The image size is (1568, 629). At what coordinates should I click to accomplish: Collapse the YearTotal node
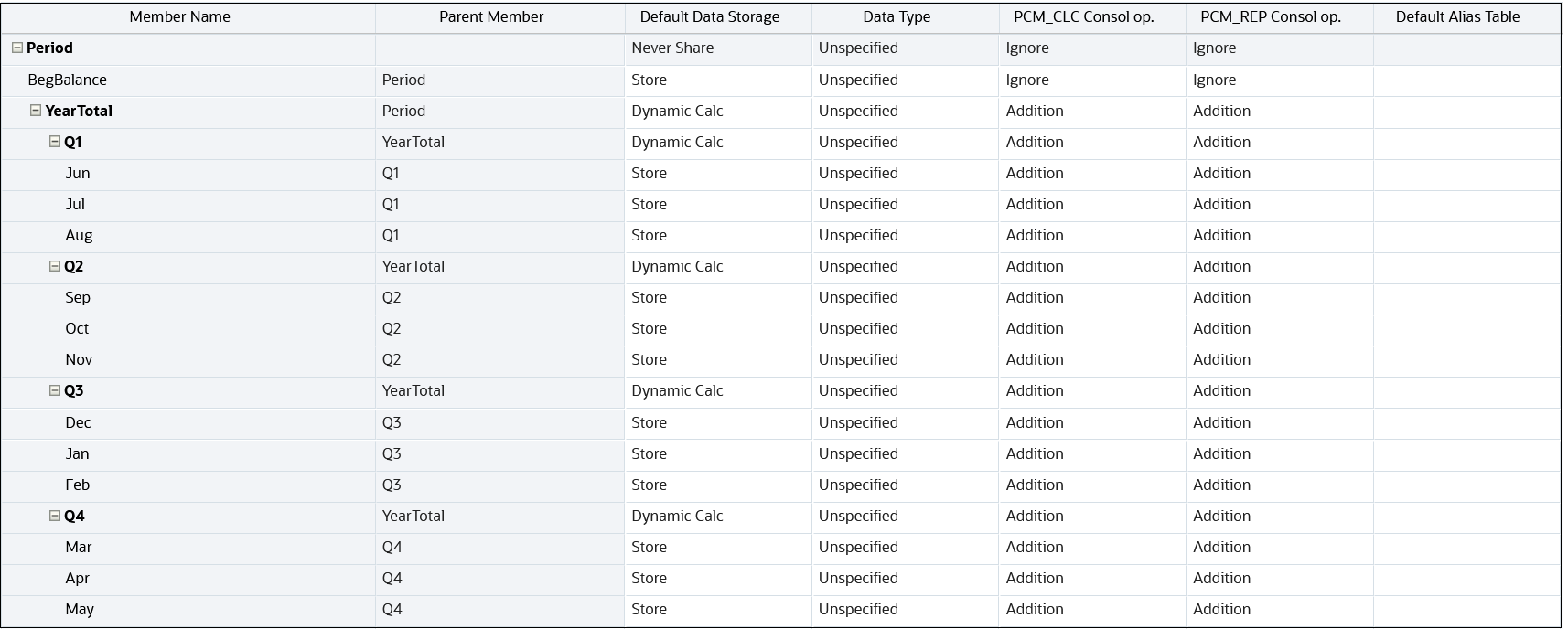click(36, 111)
